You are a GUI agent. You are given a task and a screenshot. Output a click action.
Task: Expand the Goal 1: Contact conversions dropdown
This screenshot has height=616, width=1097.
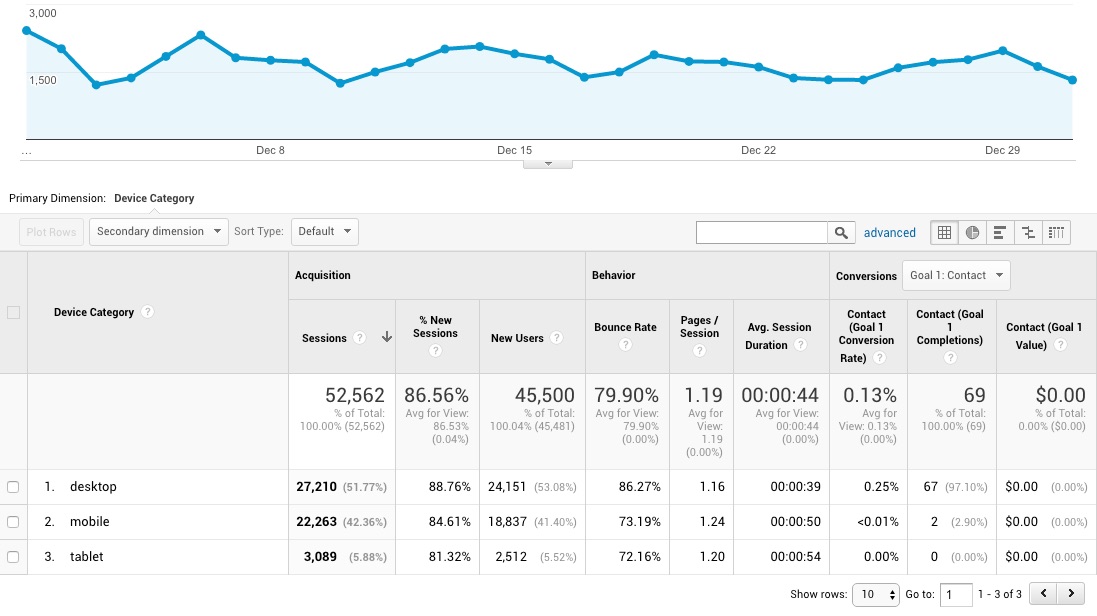point(955,275)
